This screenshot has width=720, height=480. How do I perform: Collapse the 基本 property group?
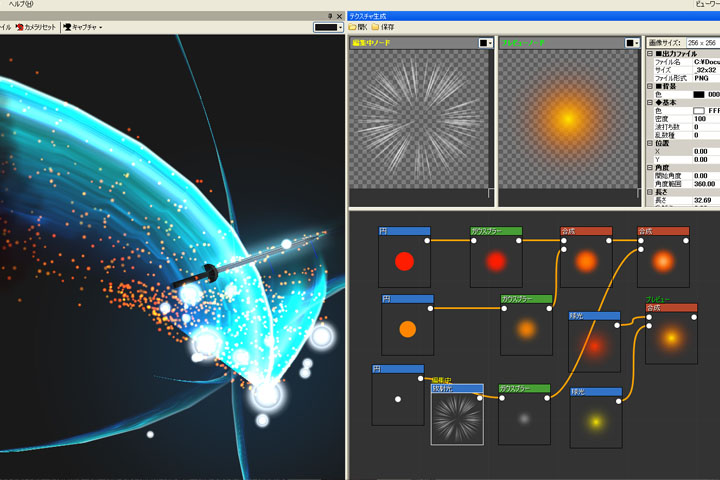coord(650,102)
